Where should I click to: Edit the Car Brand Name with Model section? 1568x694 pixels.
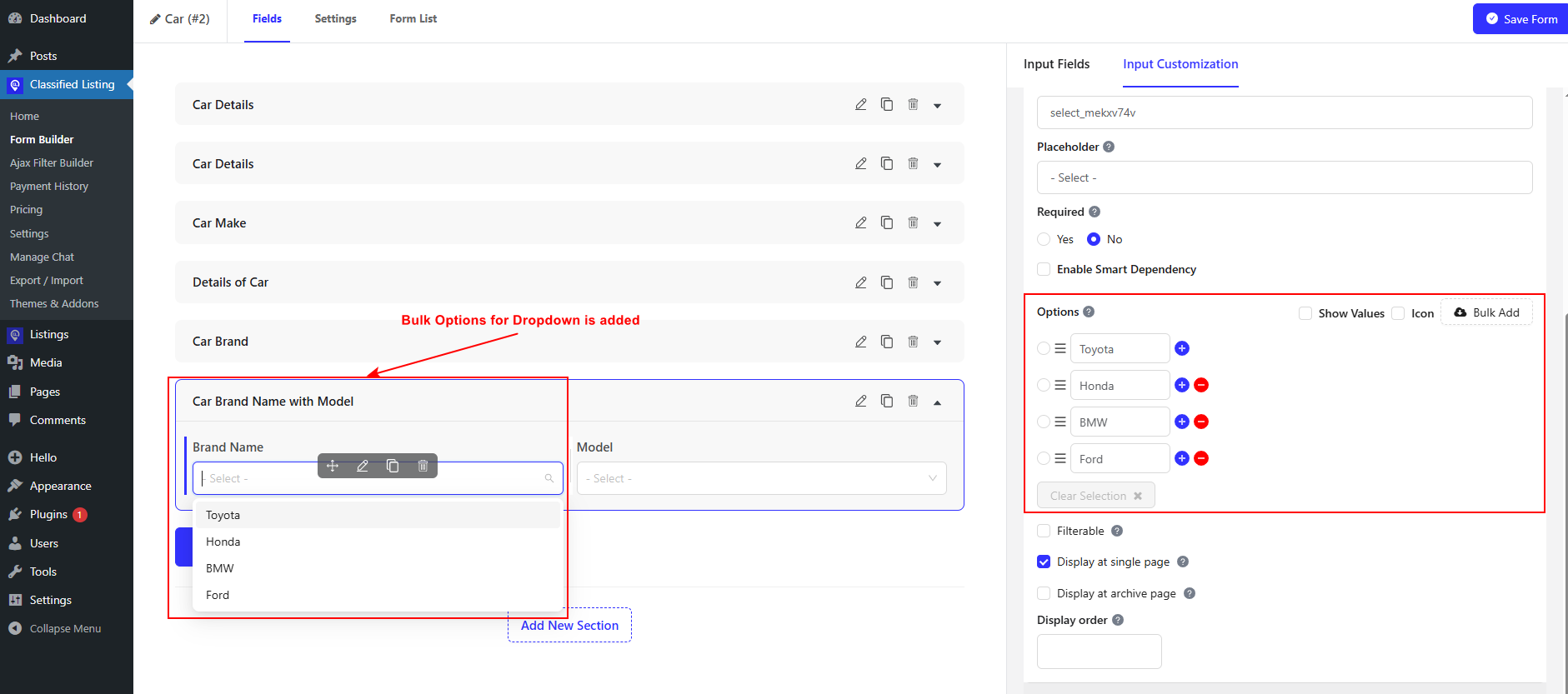861,401
